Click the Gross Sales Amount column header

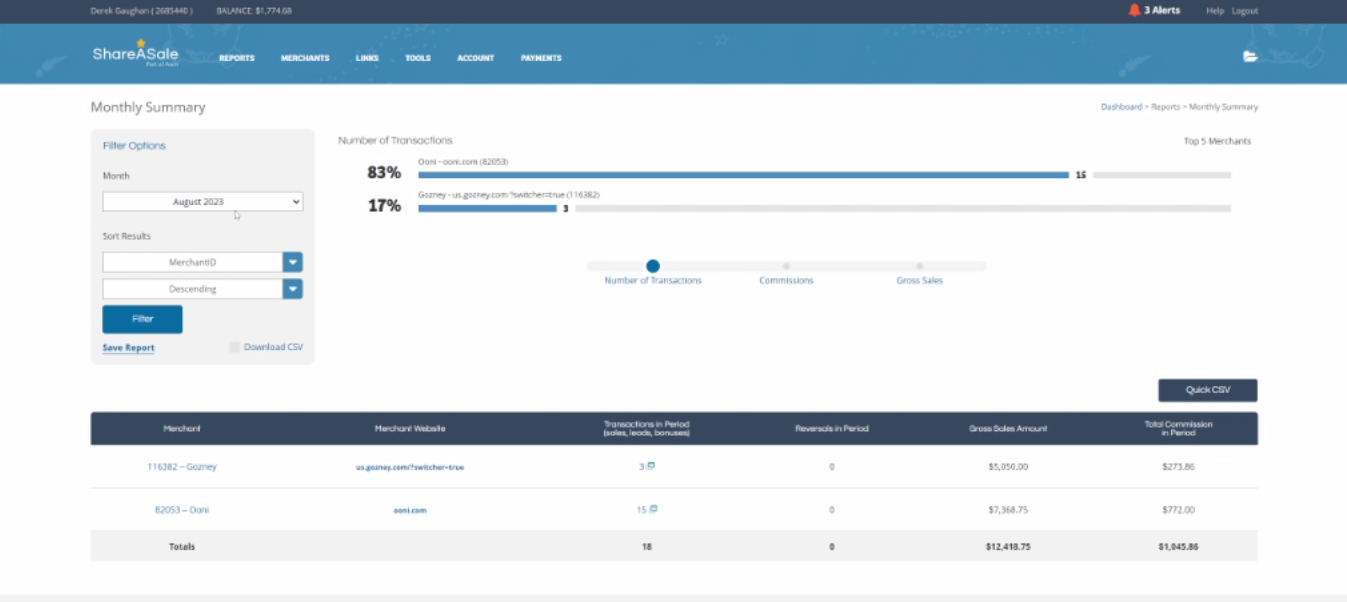[1008, 428]
